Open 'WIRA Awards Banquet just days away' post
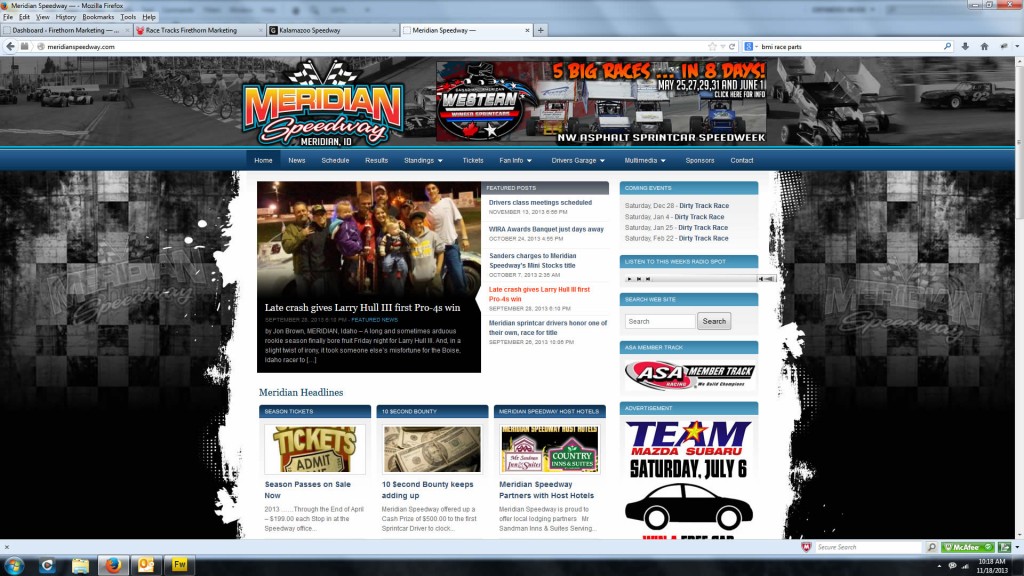The width and height of the screenshot is (1024, 576). click(x=546, y=229)
